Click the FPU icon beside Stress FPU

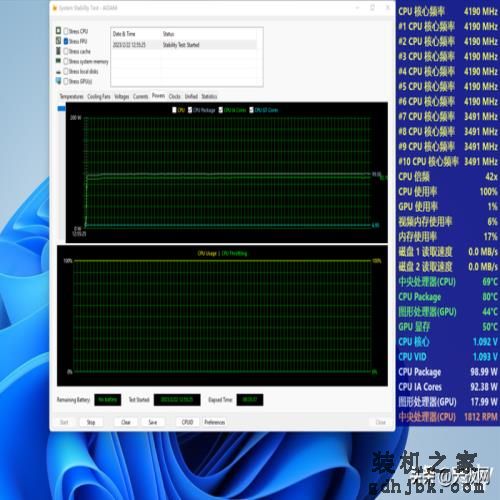[x=58, y=41]
